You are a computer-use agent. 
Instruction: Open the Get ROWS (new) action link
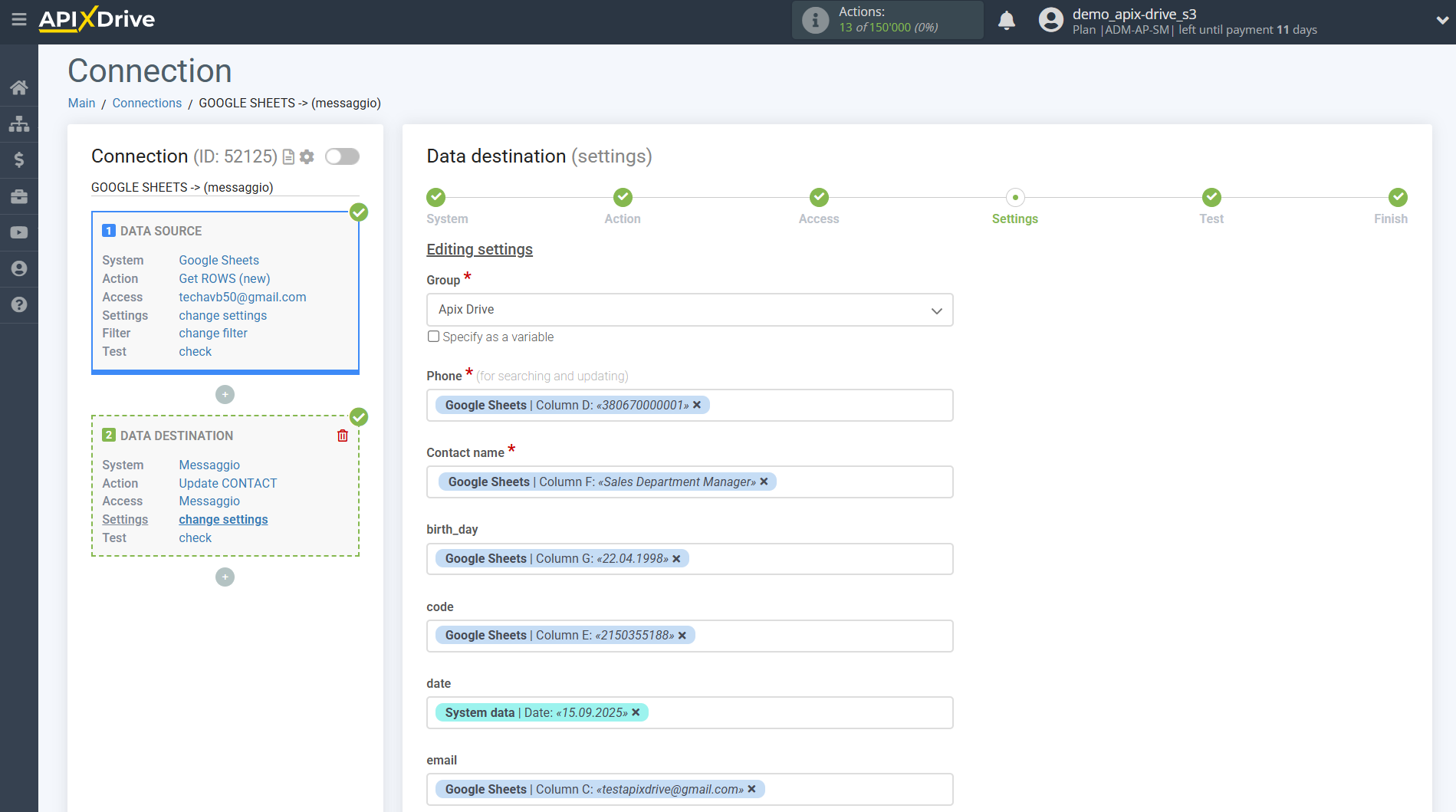pyautogui.click(x=224, y=279)
